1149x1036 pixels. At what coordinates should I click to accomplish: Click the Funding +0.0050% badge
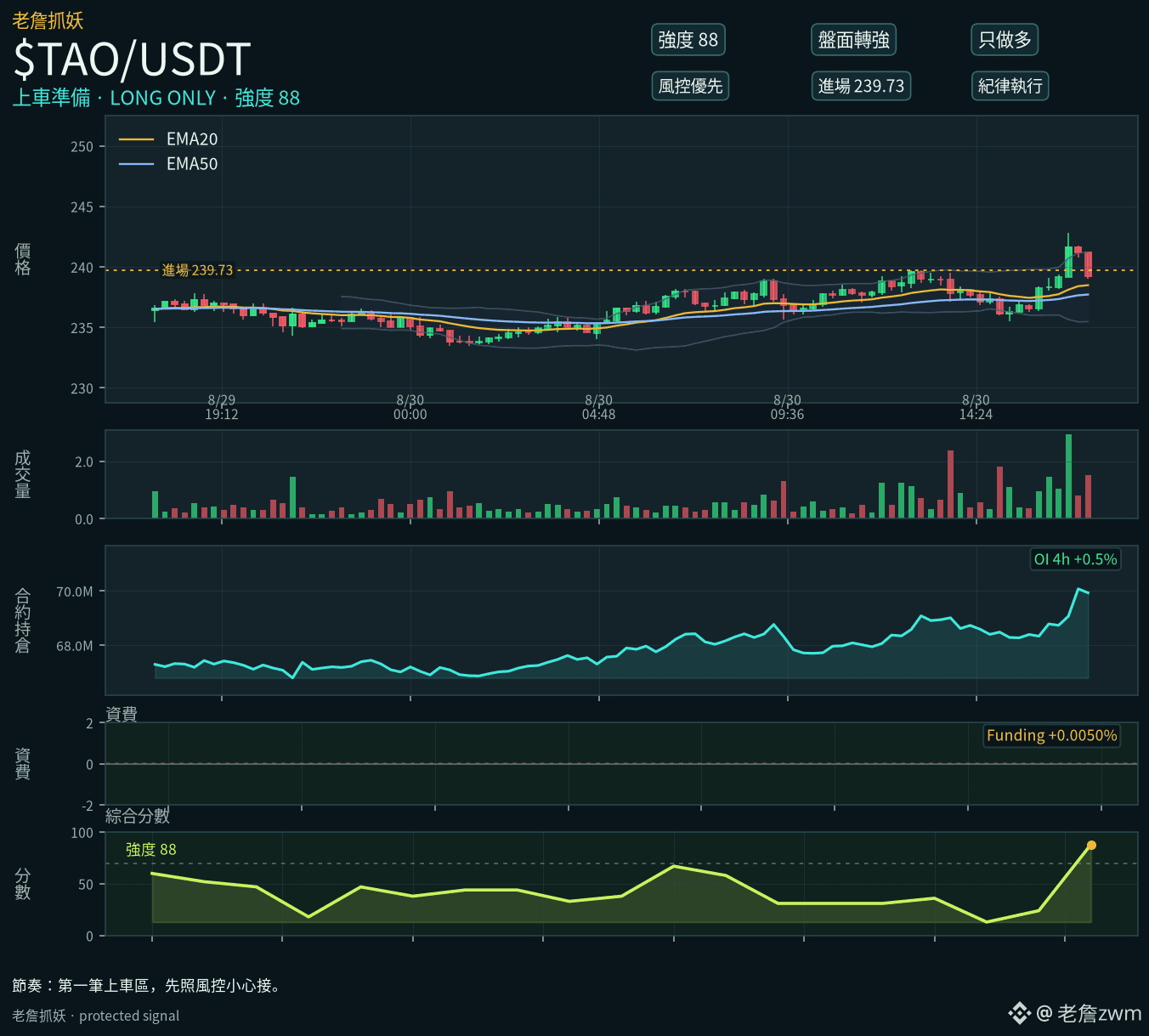tap(1051, 735)
